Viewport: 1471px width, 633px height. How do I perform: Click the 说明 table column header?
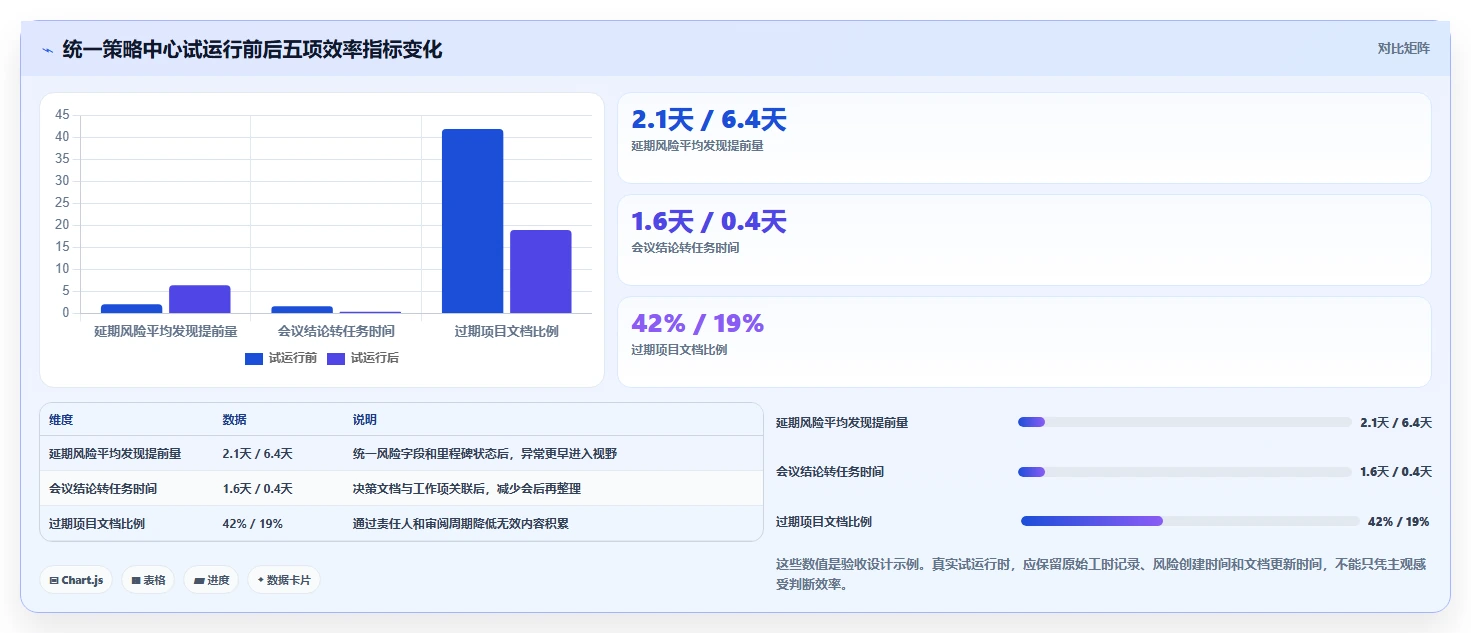[365, 420]
